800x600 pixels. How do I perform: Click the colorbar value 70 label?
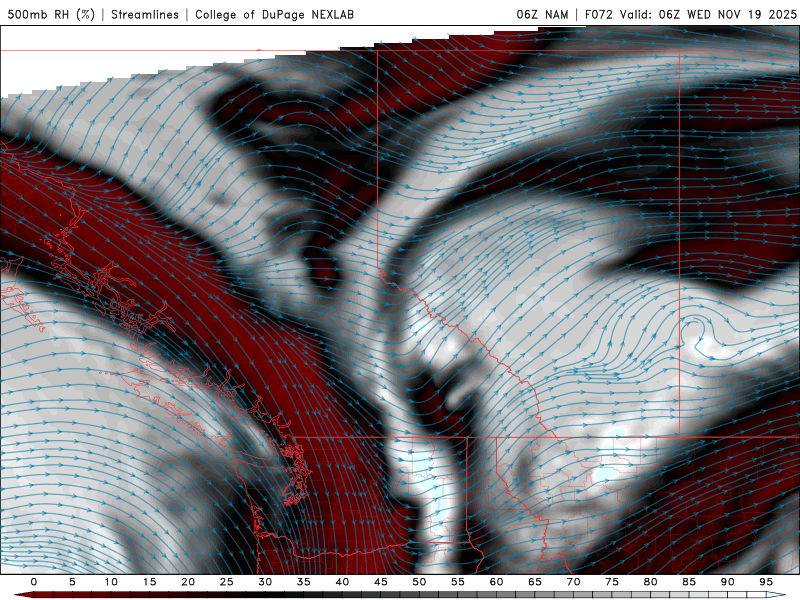coord(573,582)
